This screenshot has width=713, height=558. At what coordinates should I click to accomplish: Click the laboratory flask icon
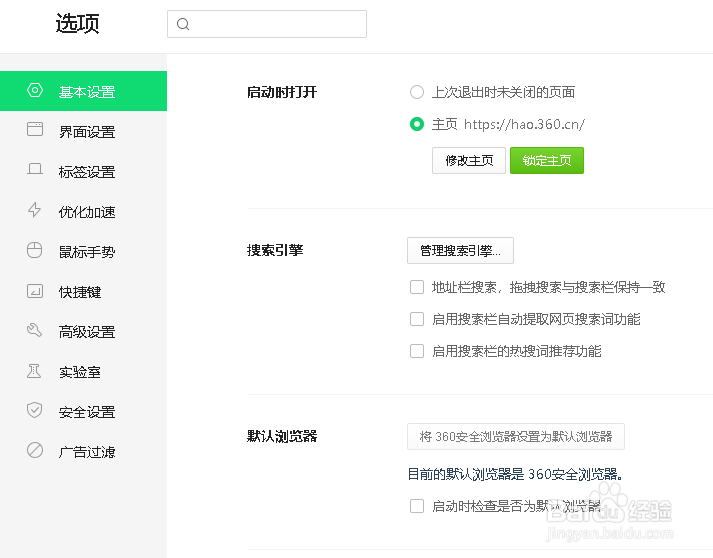(35, 371)
